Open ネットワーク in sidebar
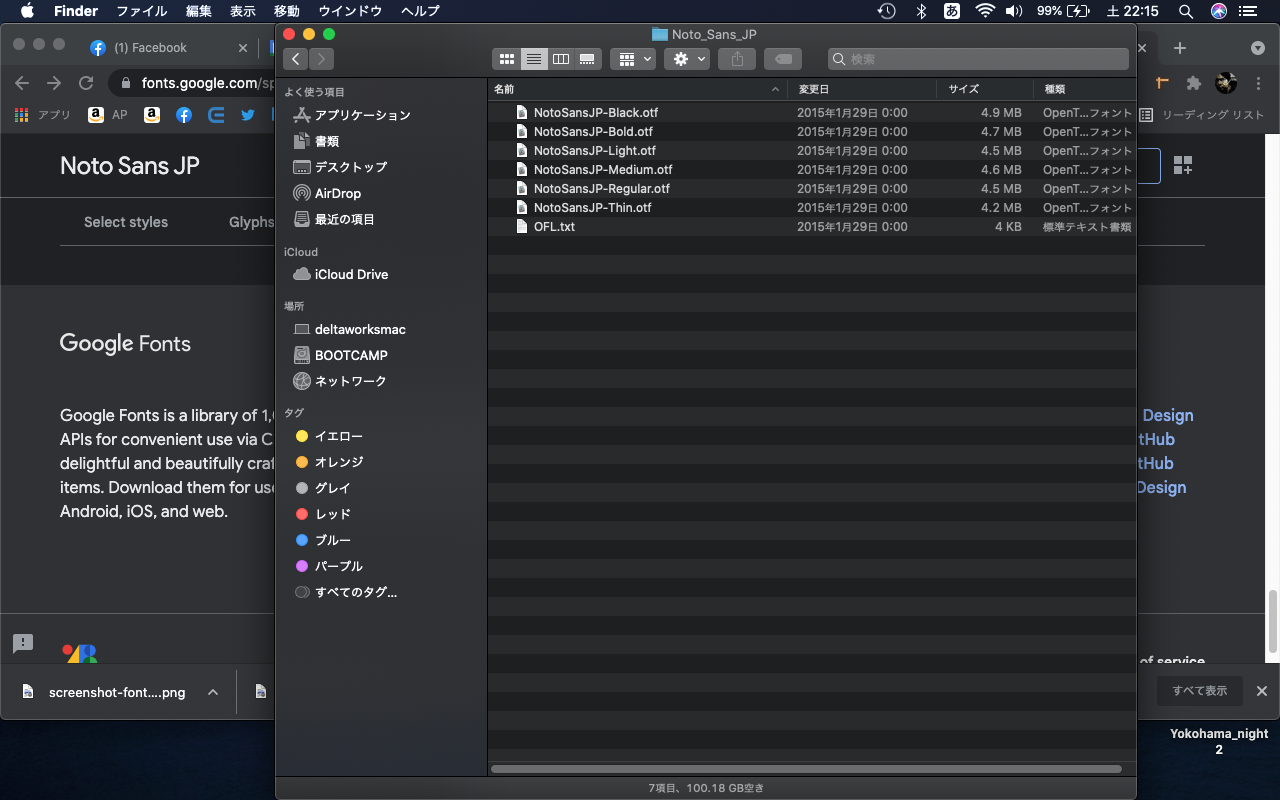This screenshot has height=800, width=1280. pyautogui.click(x=340, y=381)
